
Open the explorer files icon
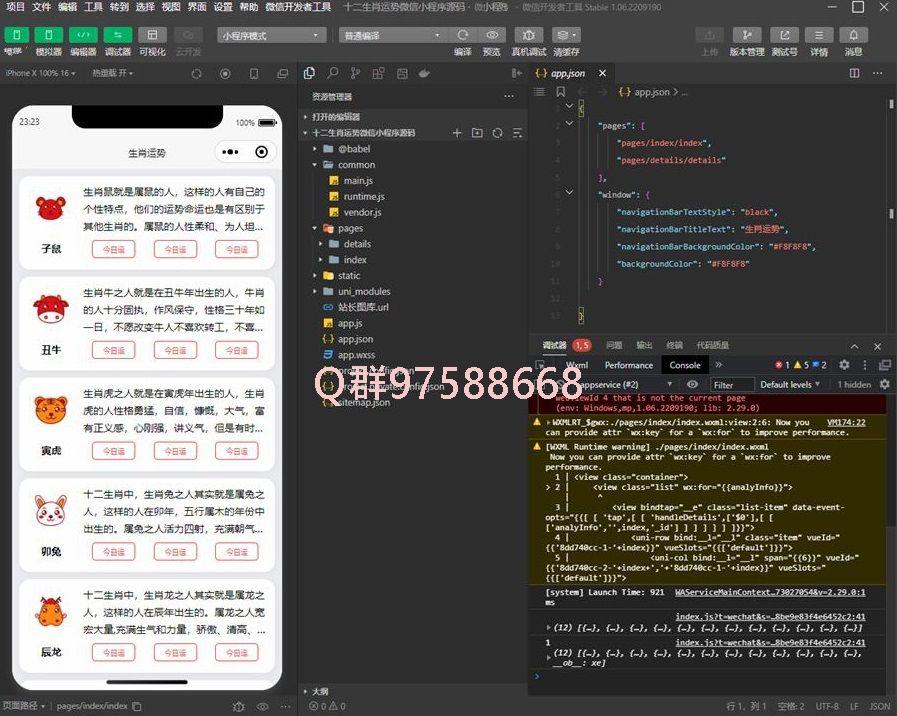click(x=309, y=73)
